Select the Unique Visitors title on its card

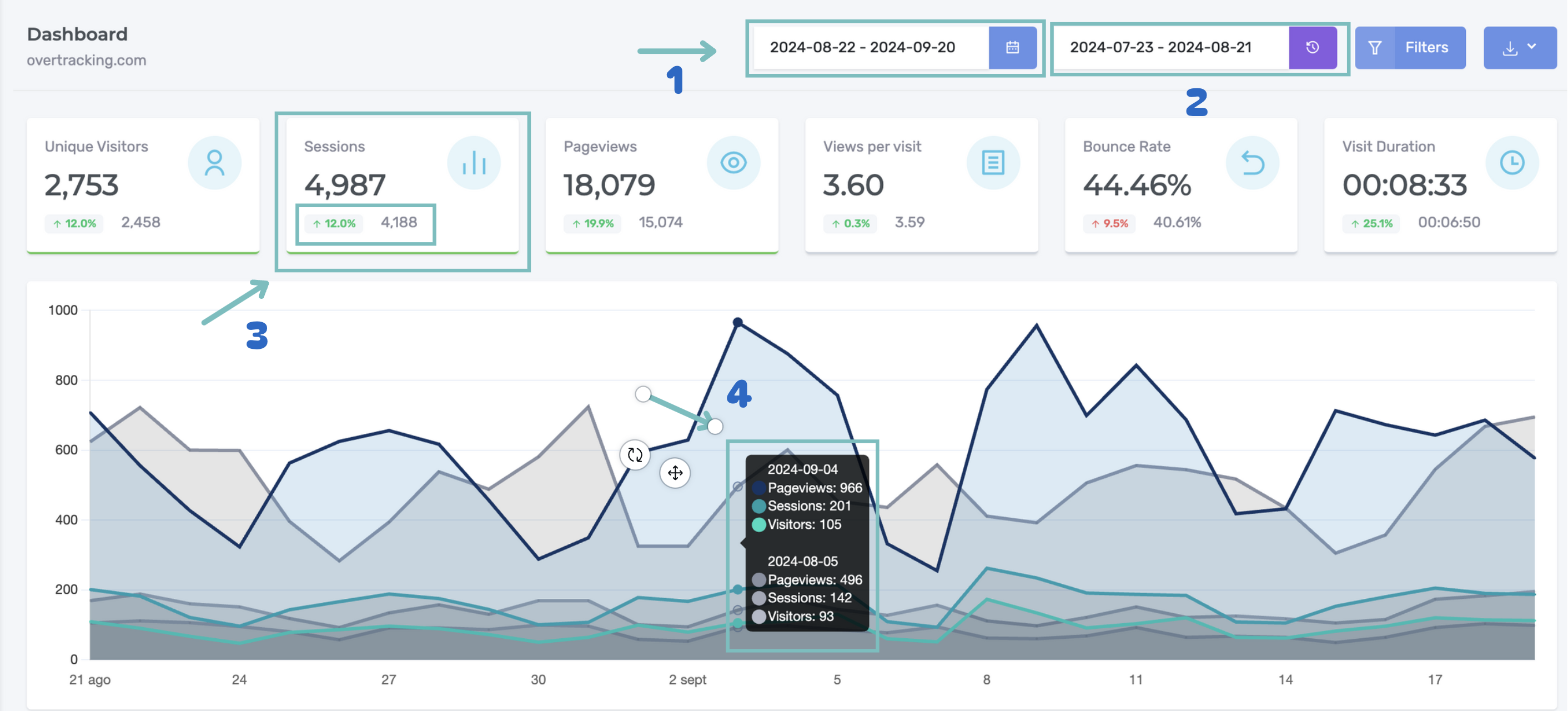click(x=96, y=147)
